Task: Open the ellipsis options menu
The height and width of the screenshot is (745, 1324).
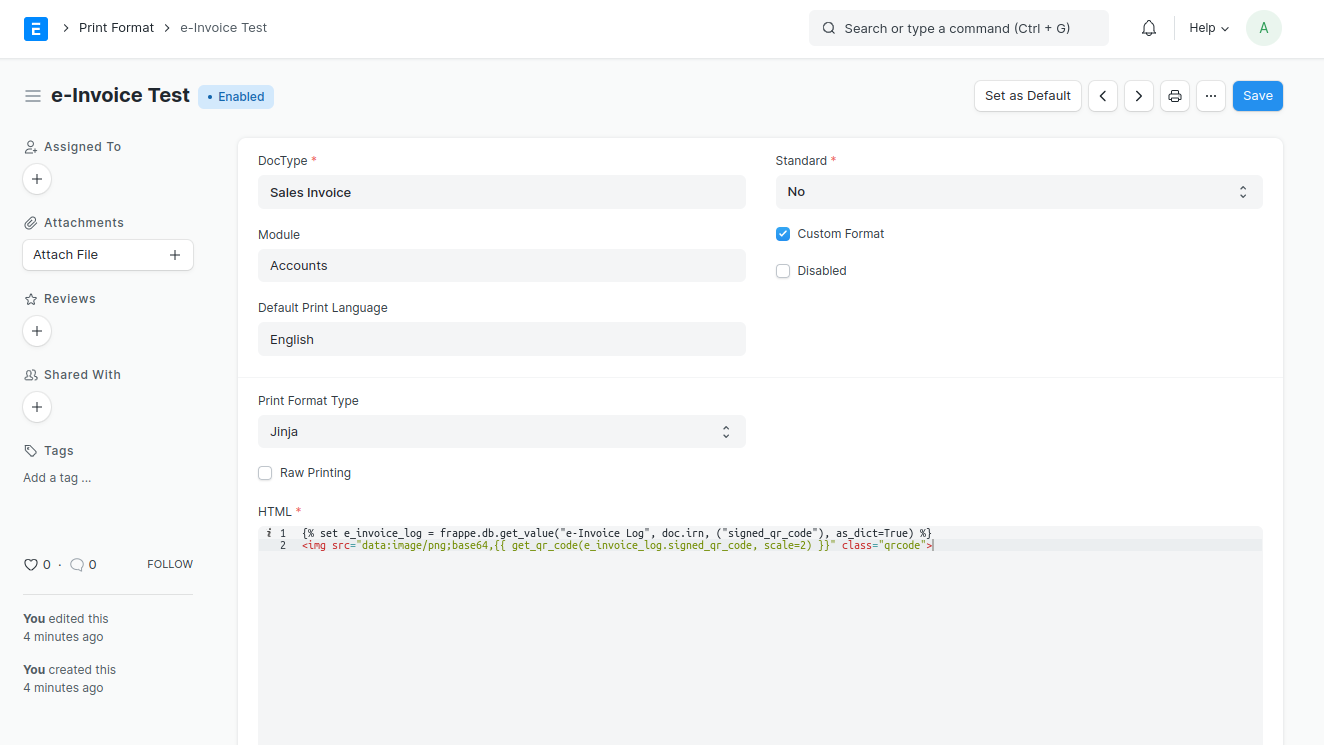Action: click(x=1211, y=95)
